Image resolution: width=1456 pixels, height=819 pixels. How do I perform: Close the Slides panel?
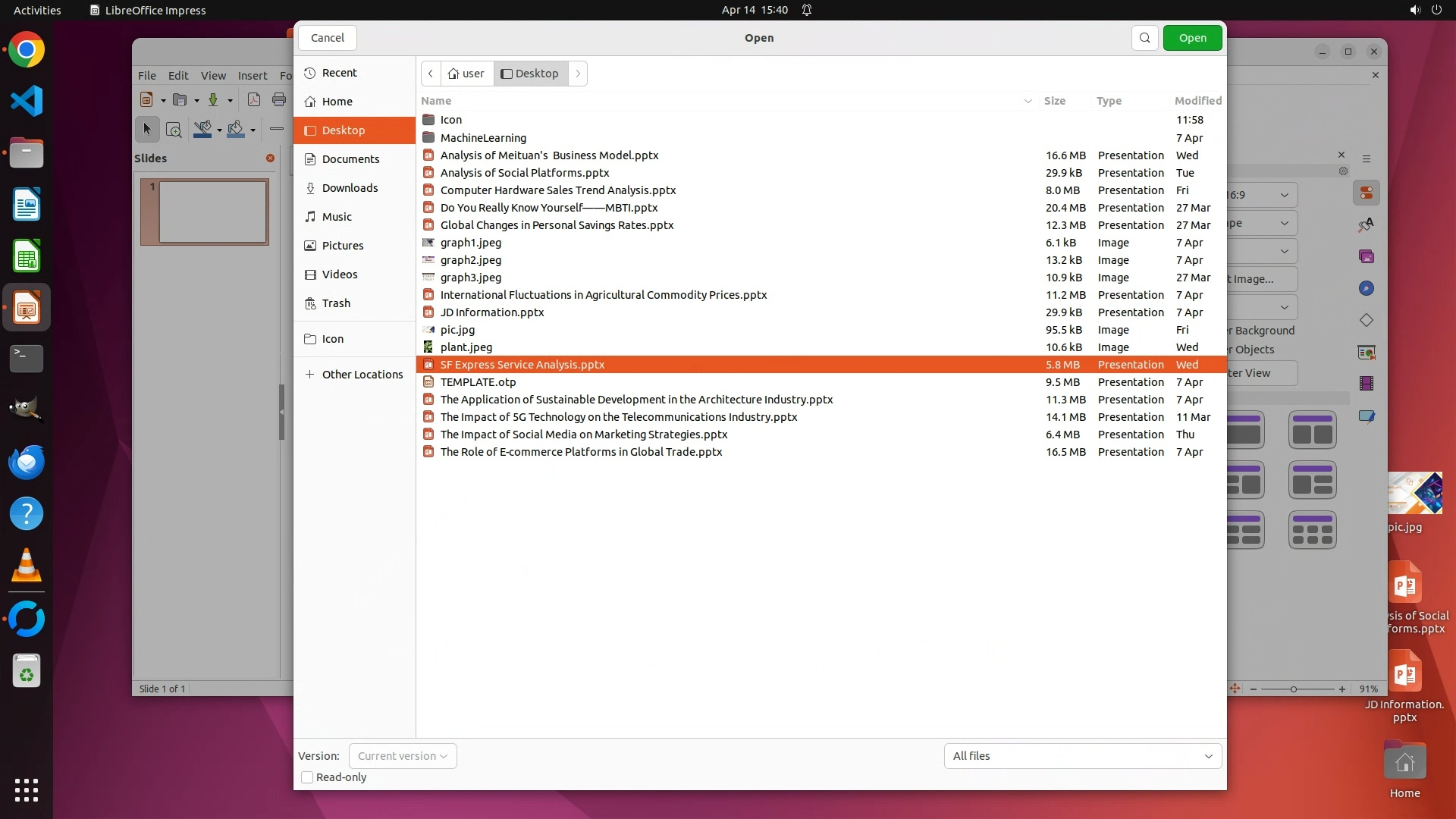tap(270, 158)
